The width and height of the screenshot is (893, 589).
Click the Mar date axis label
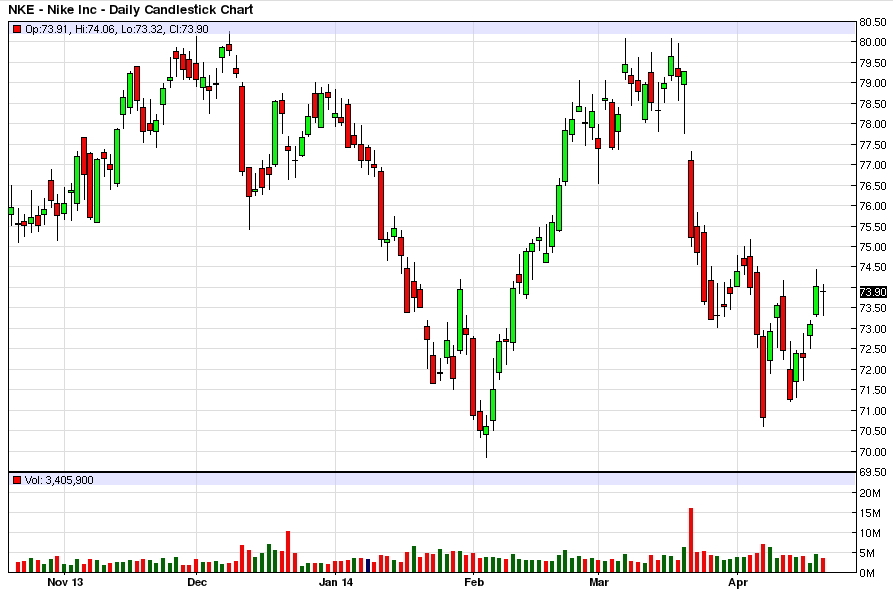pos(599,582)
